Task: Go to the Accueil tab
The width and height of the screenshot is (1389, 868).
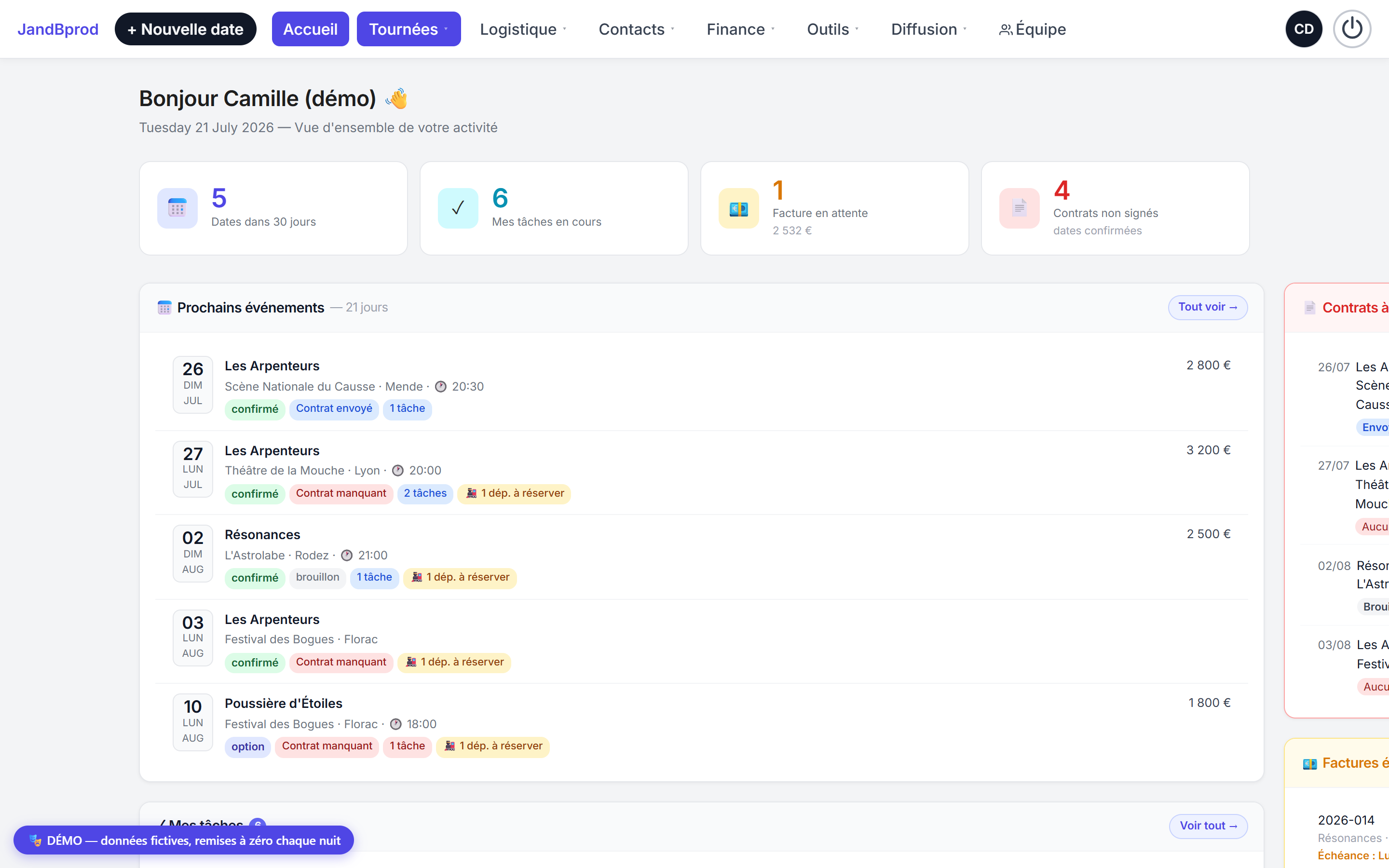Action: pos(311,29)
